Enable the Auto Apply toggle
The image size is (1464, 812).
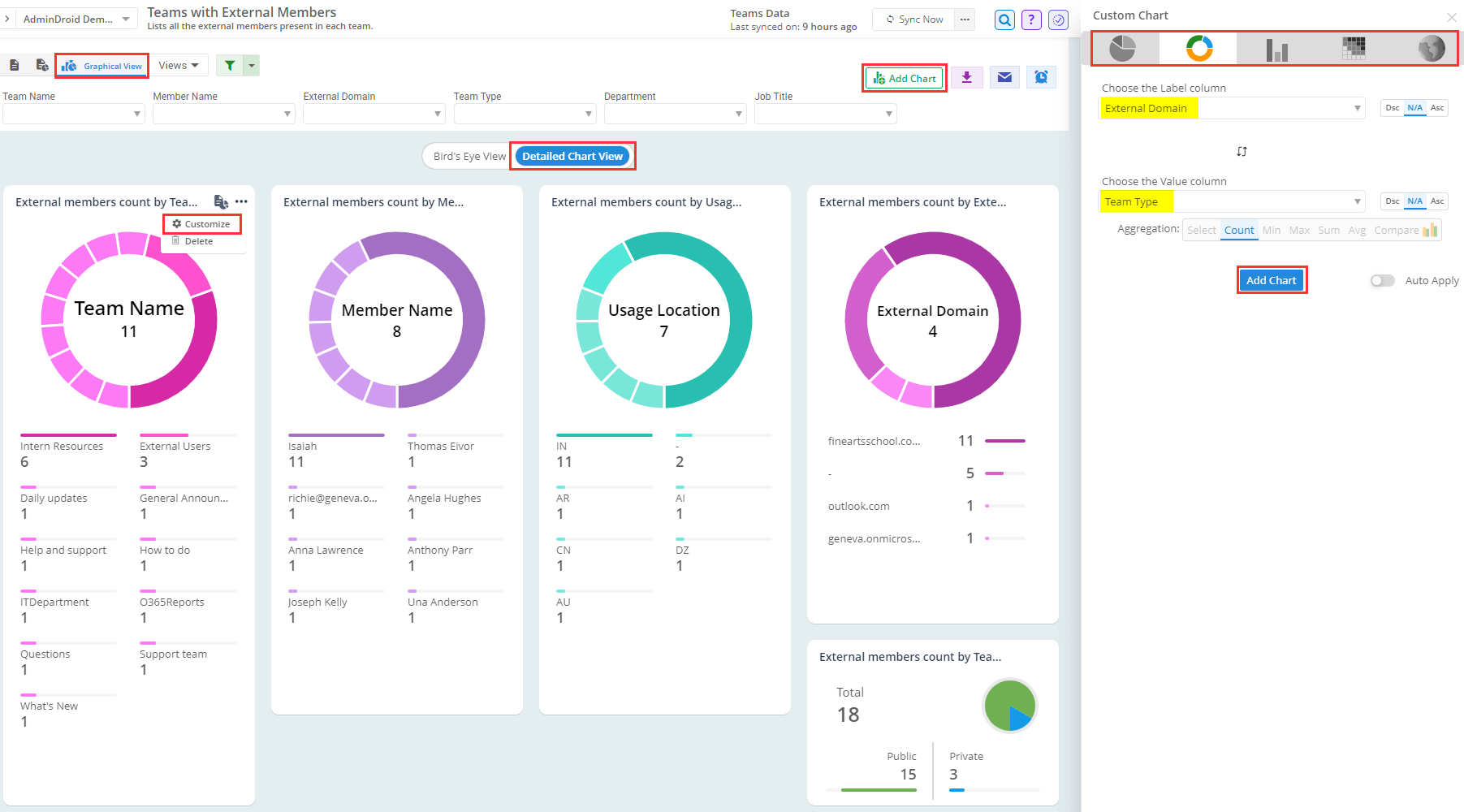[1382, 281]
